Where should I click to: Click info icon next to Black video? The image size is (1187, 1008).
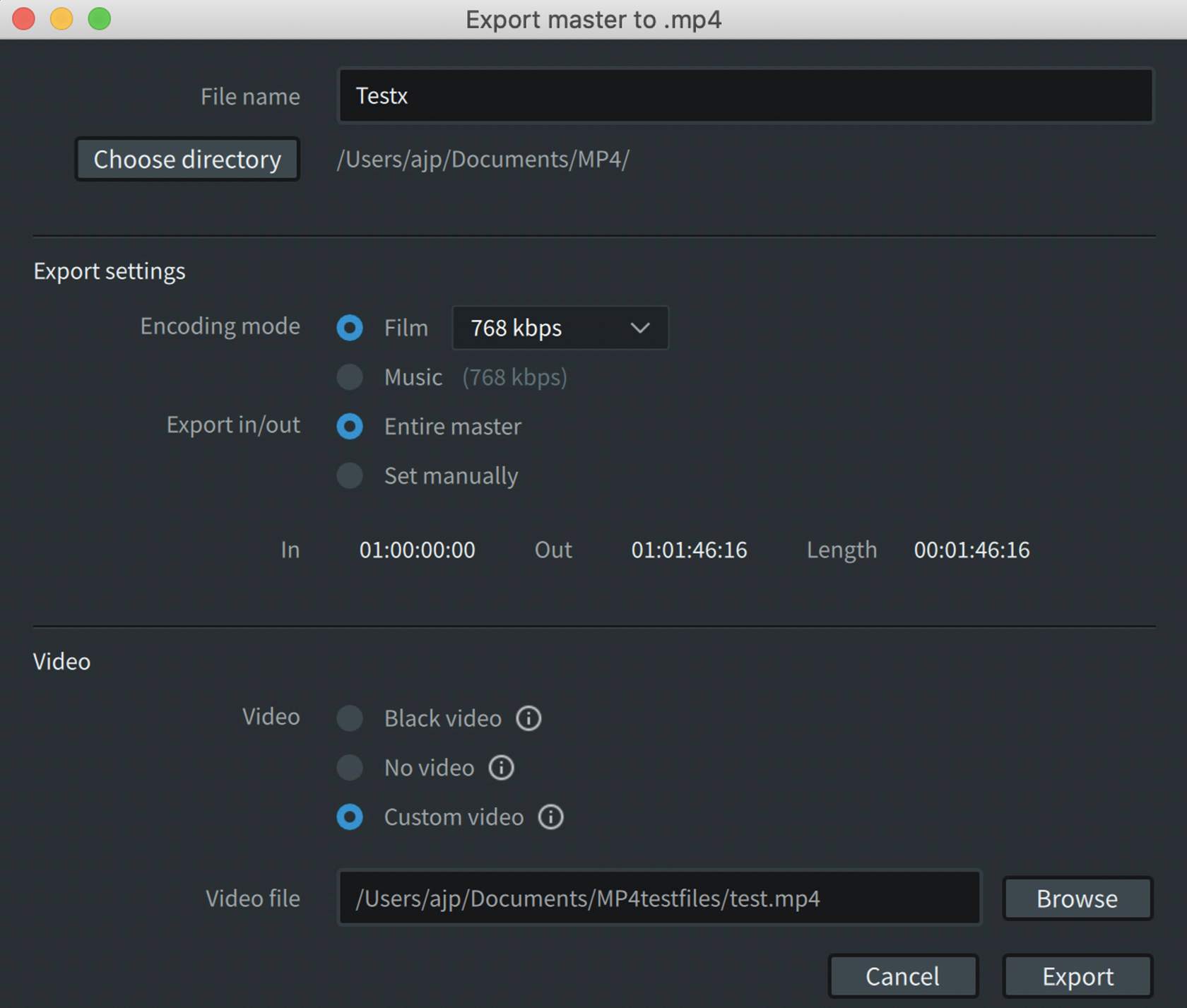pos(528,718)
